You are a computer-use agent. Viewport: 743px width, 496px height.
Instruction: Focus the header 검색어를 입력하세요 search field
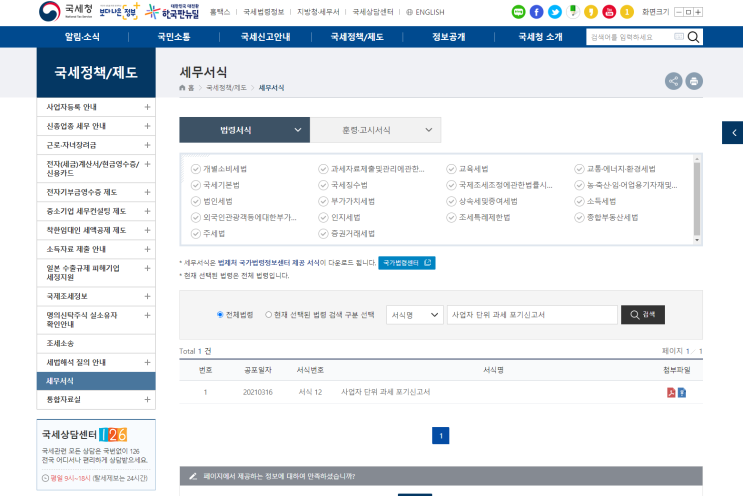[630, 37]
